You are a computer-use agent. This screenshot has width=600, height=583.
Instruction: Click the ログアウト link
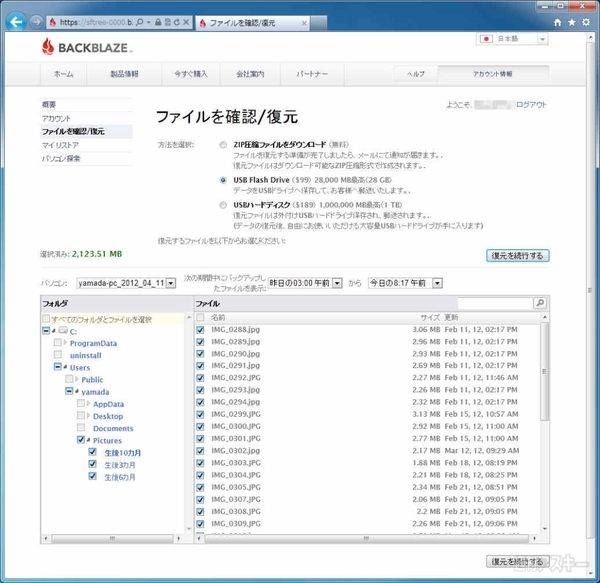[x=531, y=105]
